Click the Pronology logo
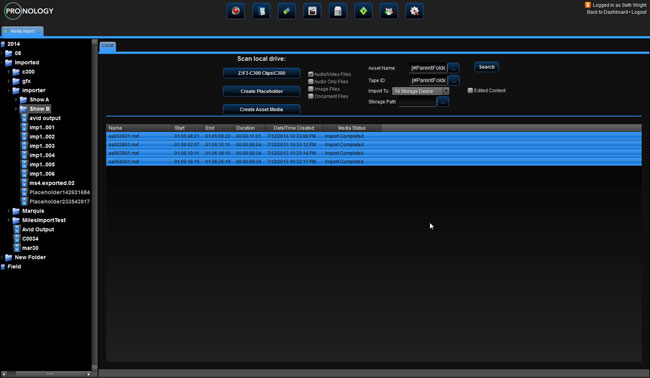 29,11
